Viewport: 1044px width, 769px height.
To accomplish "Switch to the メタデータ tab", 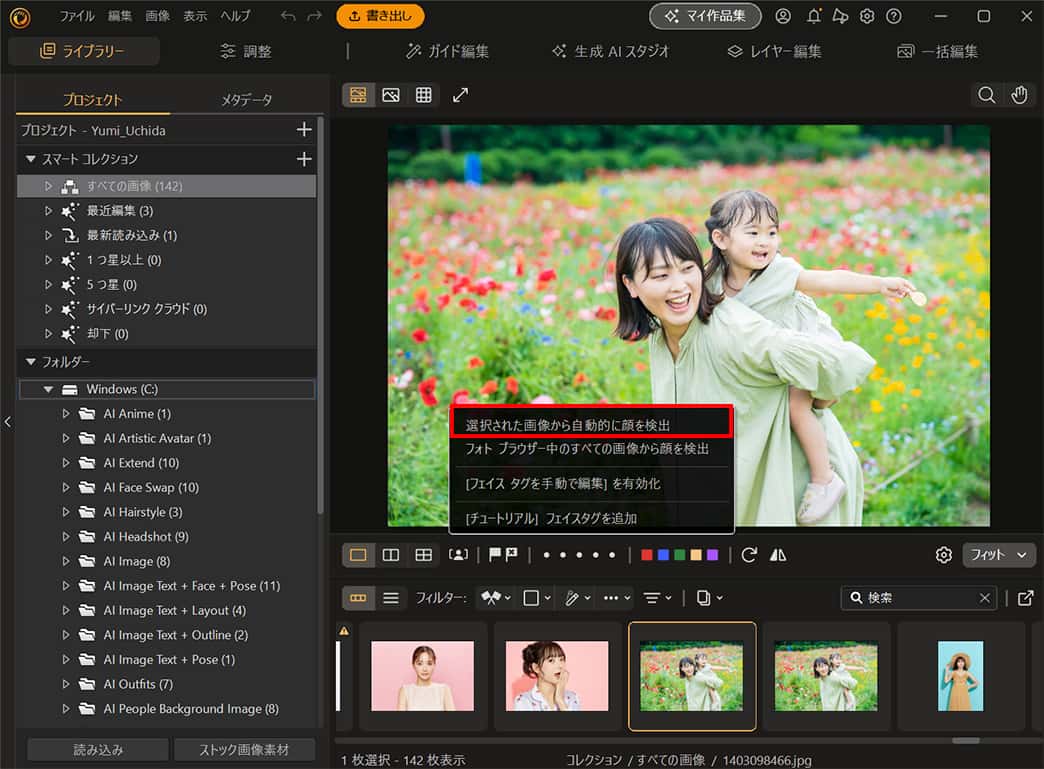I will [246, 100].
